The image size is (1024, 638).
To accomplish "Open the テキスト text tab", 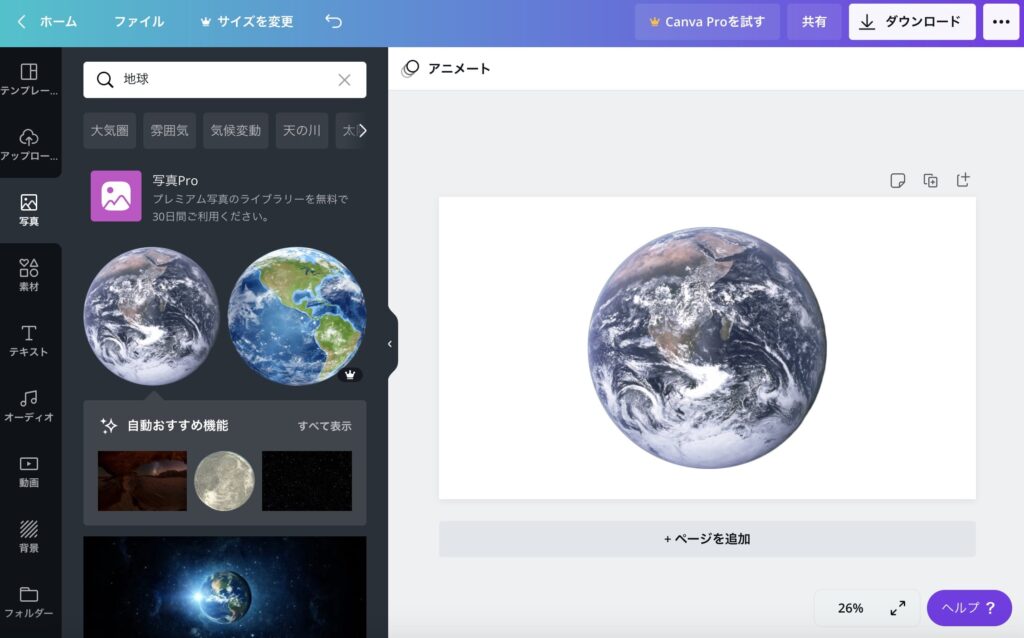I will [x=29, y=340].
